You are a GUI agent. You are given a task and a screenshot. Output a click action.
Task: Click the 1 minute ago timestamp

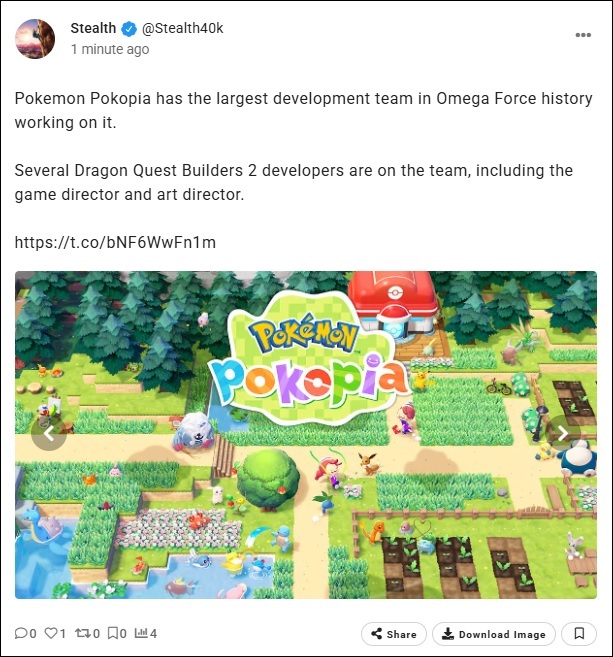click(110, 49)
